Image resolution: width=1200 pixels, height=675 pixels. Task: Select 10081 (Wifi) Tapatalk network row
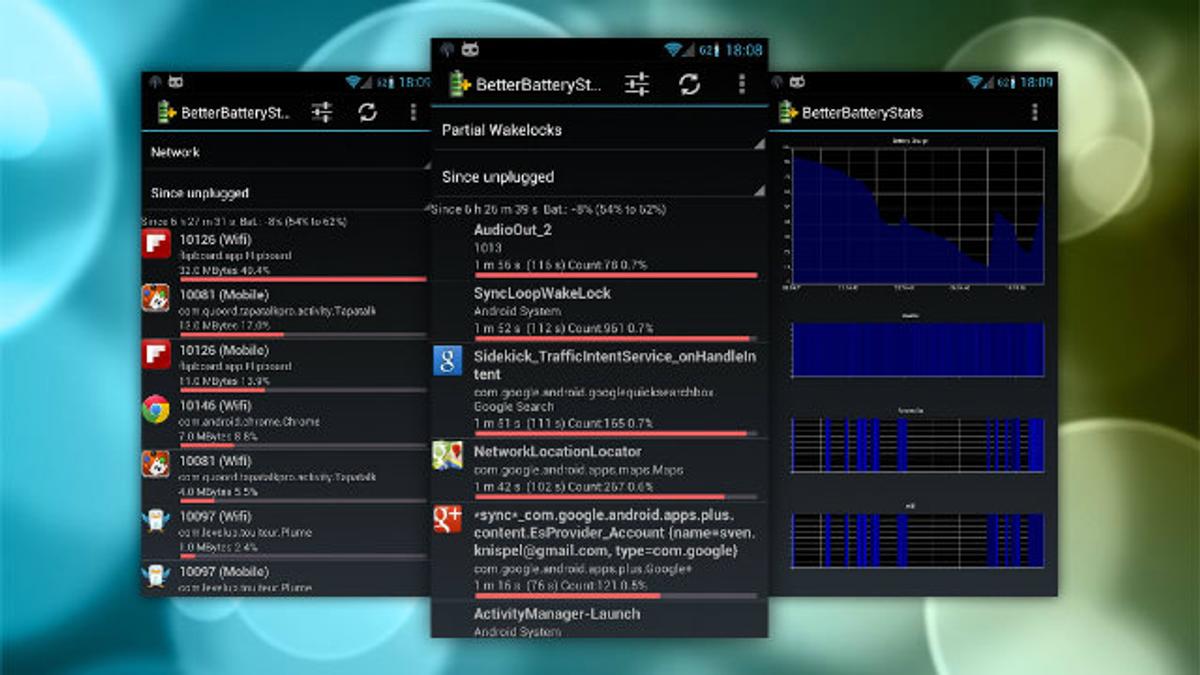[x=286, y=477]
